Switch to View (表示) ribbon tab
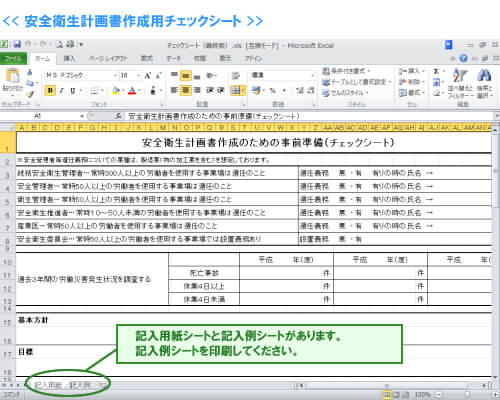Image resolution: width=500 pixels, height=400 pixels. (226, 58)
